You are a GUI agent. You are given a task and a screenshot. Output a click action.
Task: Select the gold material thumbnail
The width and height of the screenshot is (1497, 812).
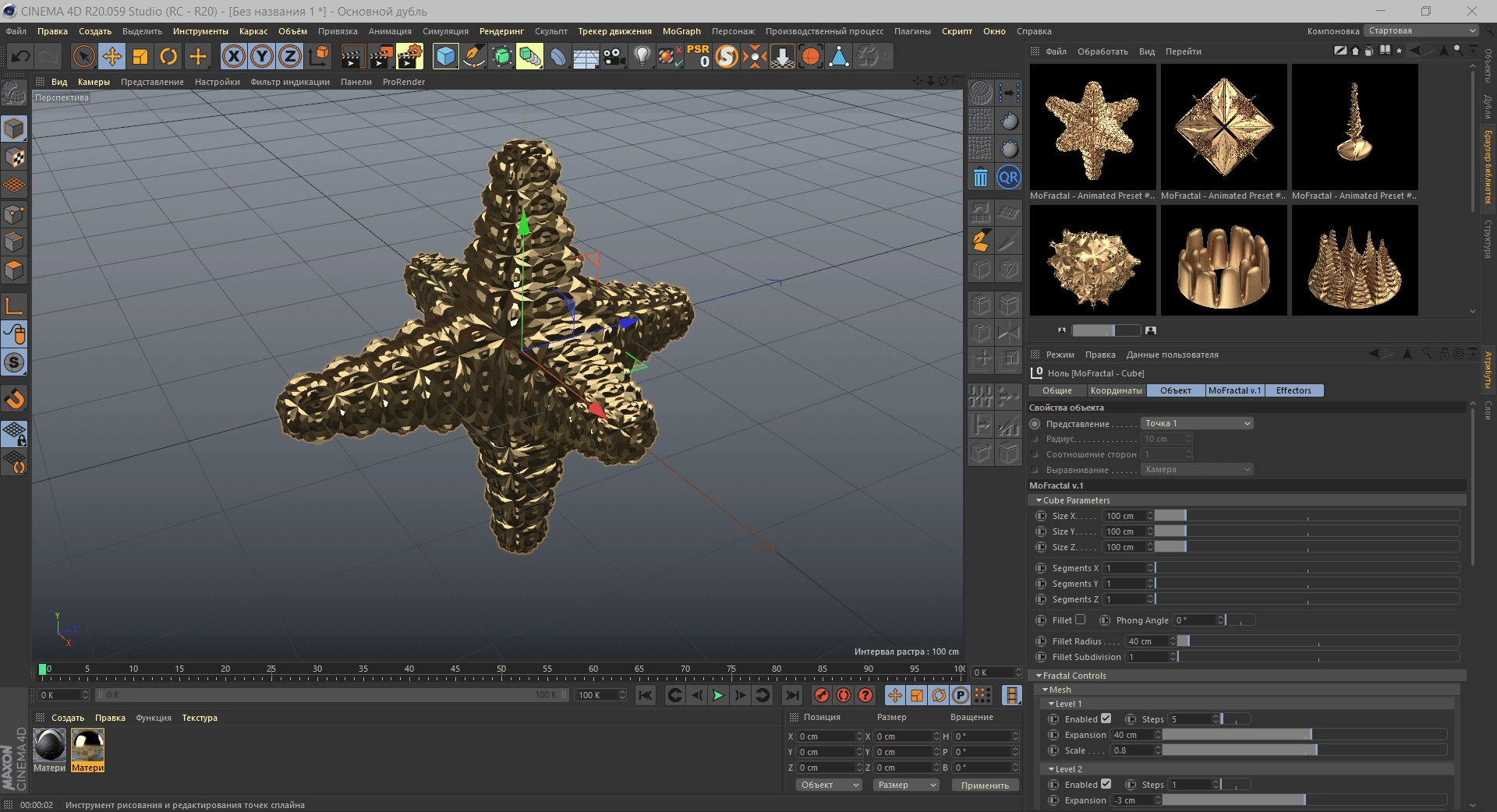(x=87, y=746)
